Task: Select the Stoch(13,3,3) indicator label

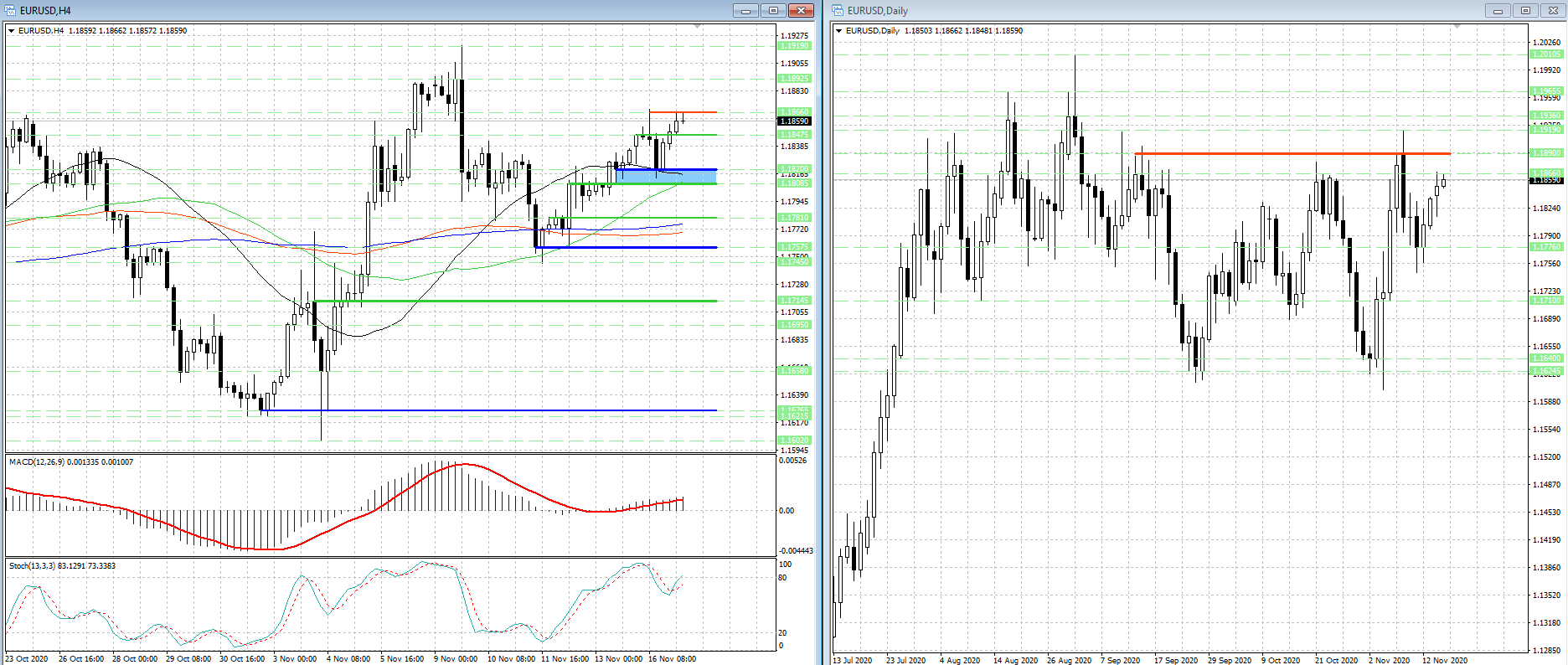Action: [x=63, y=566]
